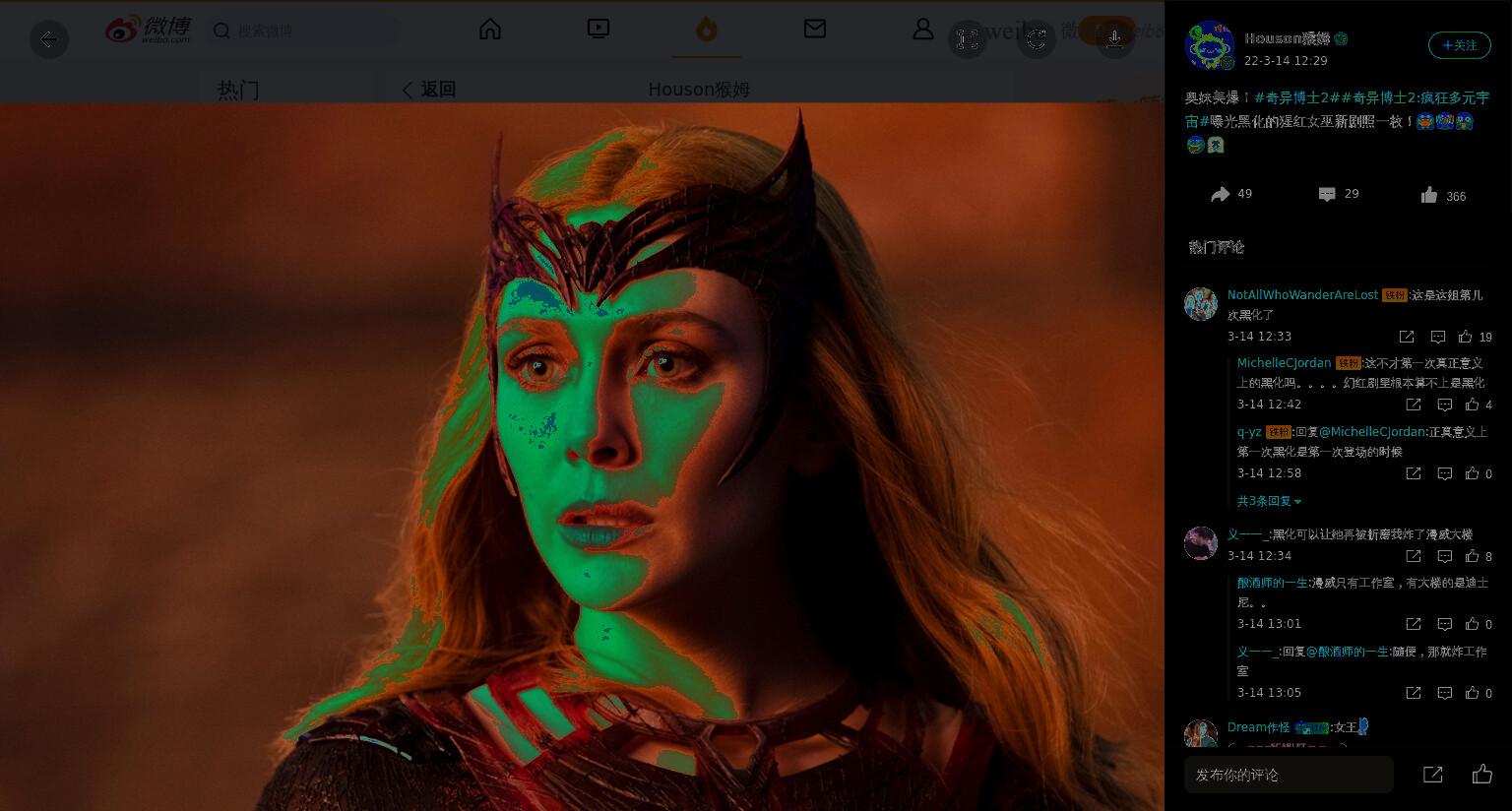Open the Houson猴姆 username in the side panel

click(x=1288, y=38)
